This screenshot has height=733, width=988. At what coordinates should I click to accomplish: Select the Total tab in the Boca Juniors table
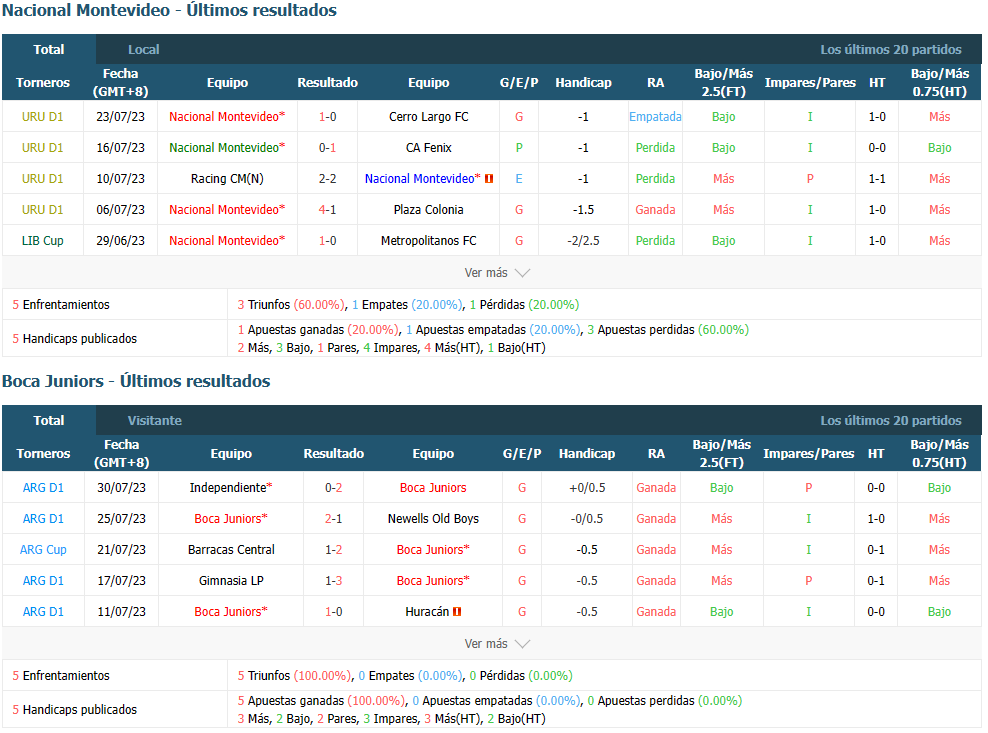49,420
